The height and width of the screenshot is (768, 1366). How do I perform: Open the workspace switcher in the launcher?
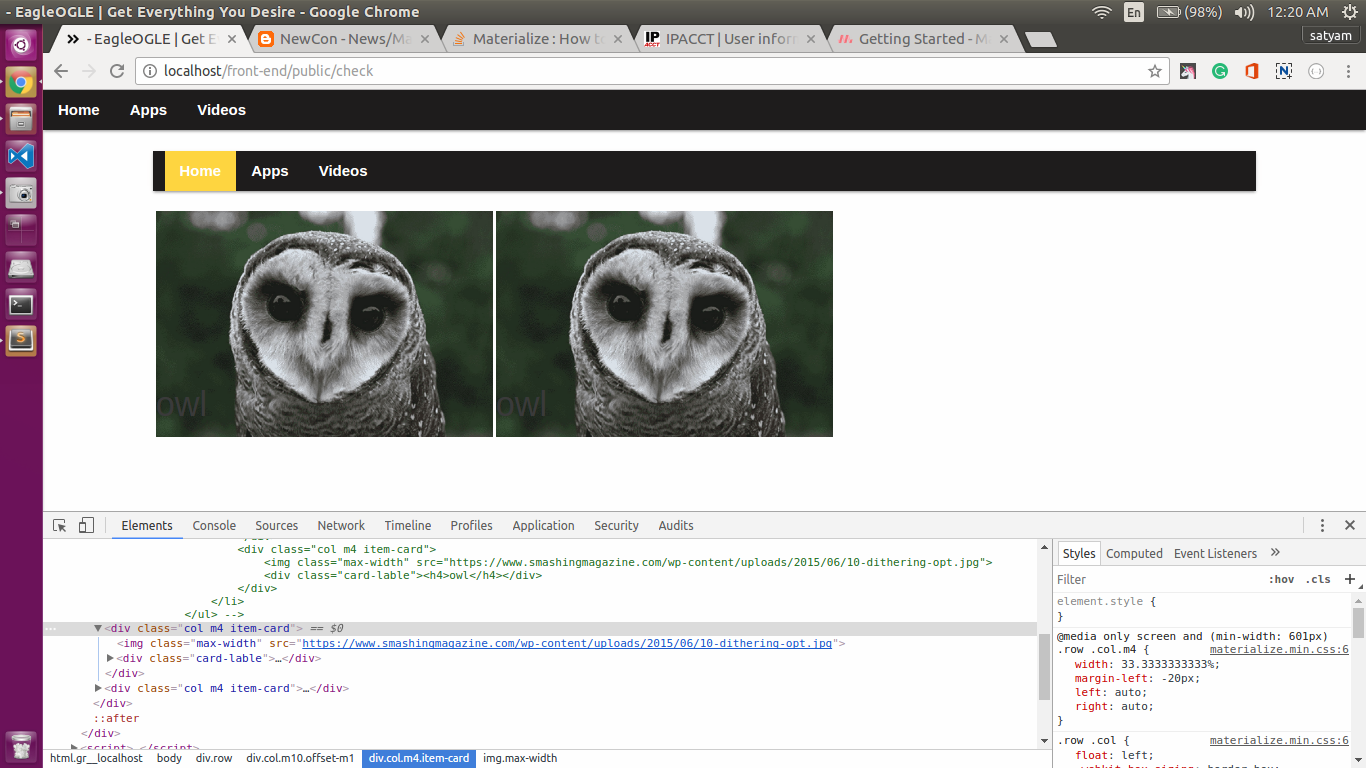[22, 230]
